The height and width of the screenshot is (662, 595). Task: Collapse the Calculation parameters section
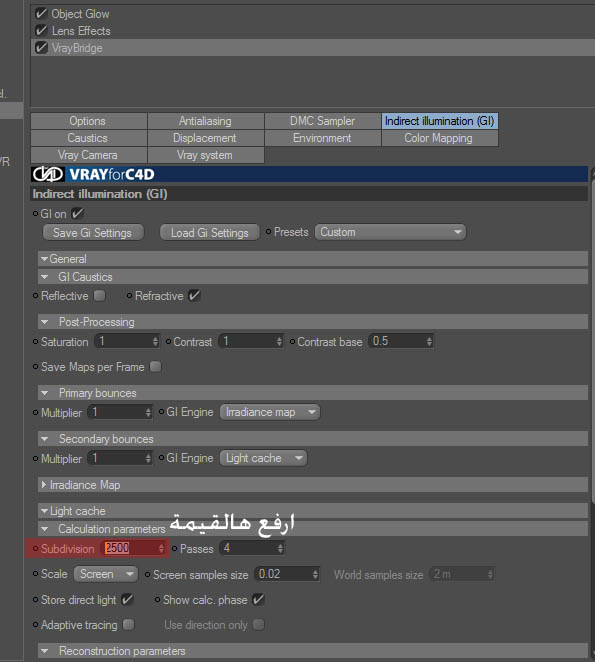[x=44, y=529]
